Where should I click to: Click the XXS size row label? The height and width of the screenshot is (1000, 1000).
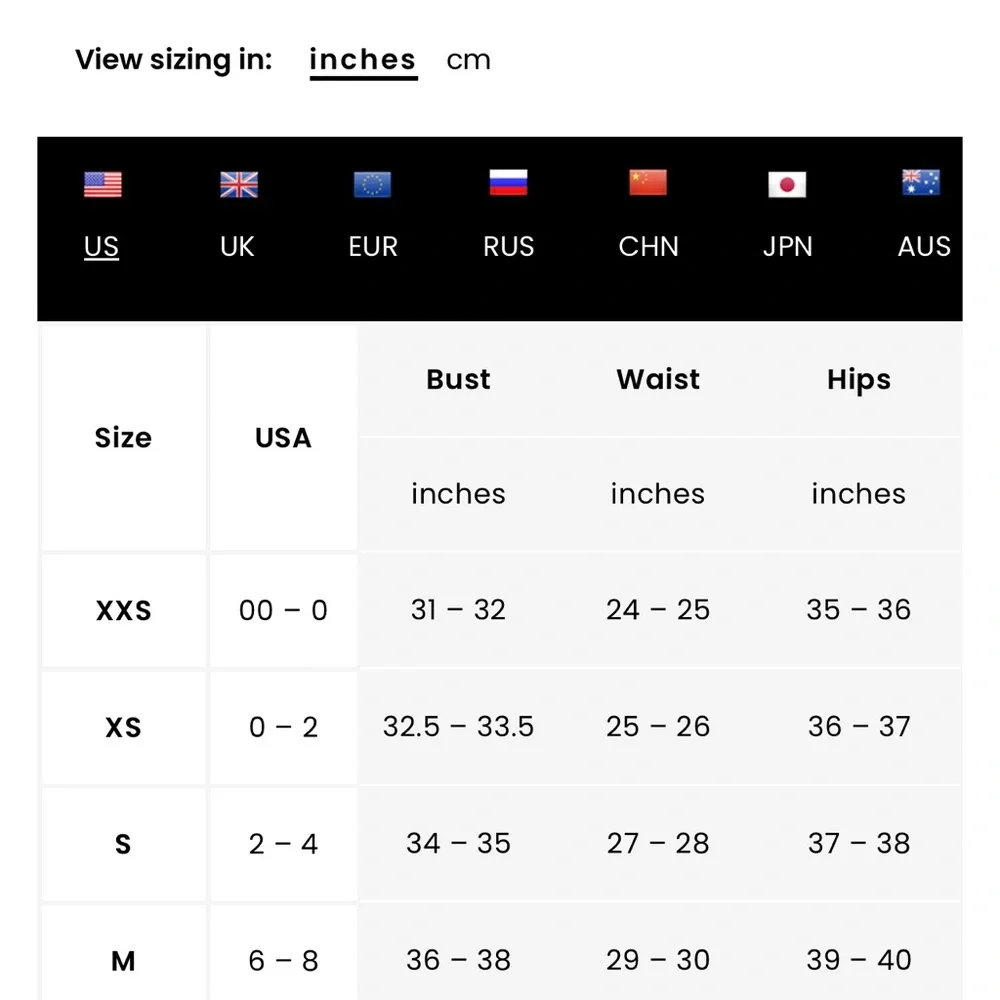[x=123, y=610]
